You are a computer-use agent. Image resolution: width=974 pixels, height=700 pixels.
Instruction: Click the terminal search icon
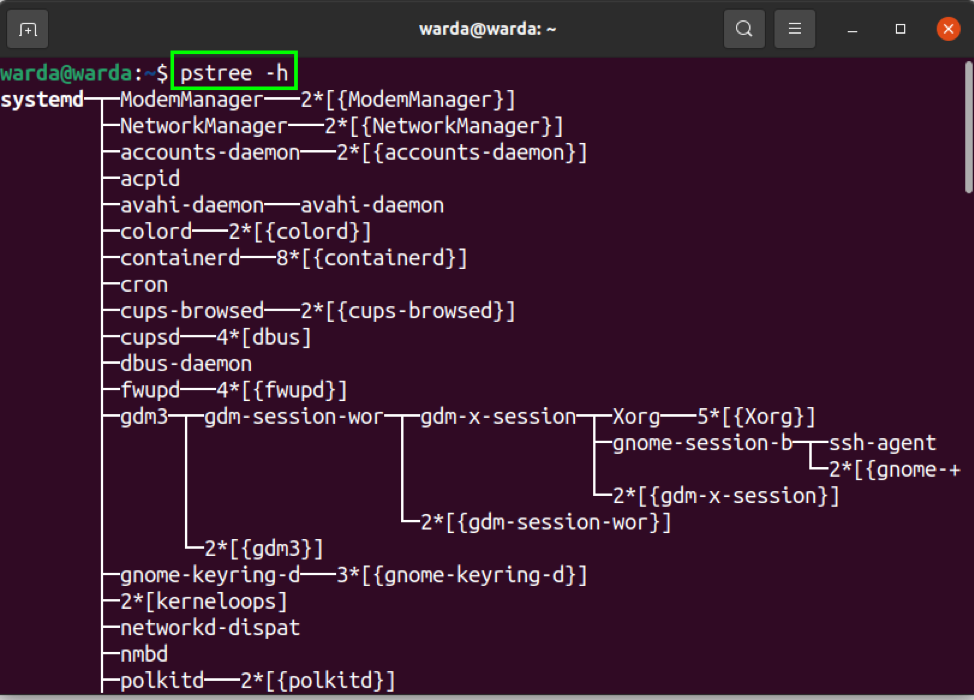[x=744, y=29]
